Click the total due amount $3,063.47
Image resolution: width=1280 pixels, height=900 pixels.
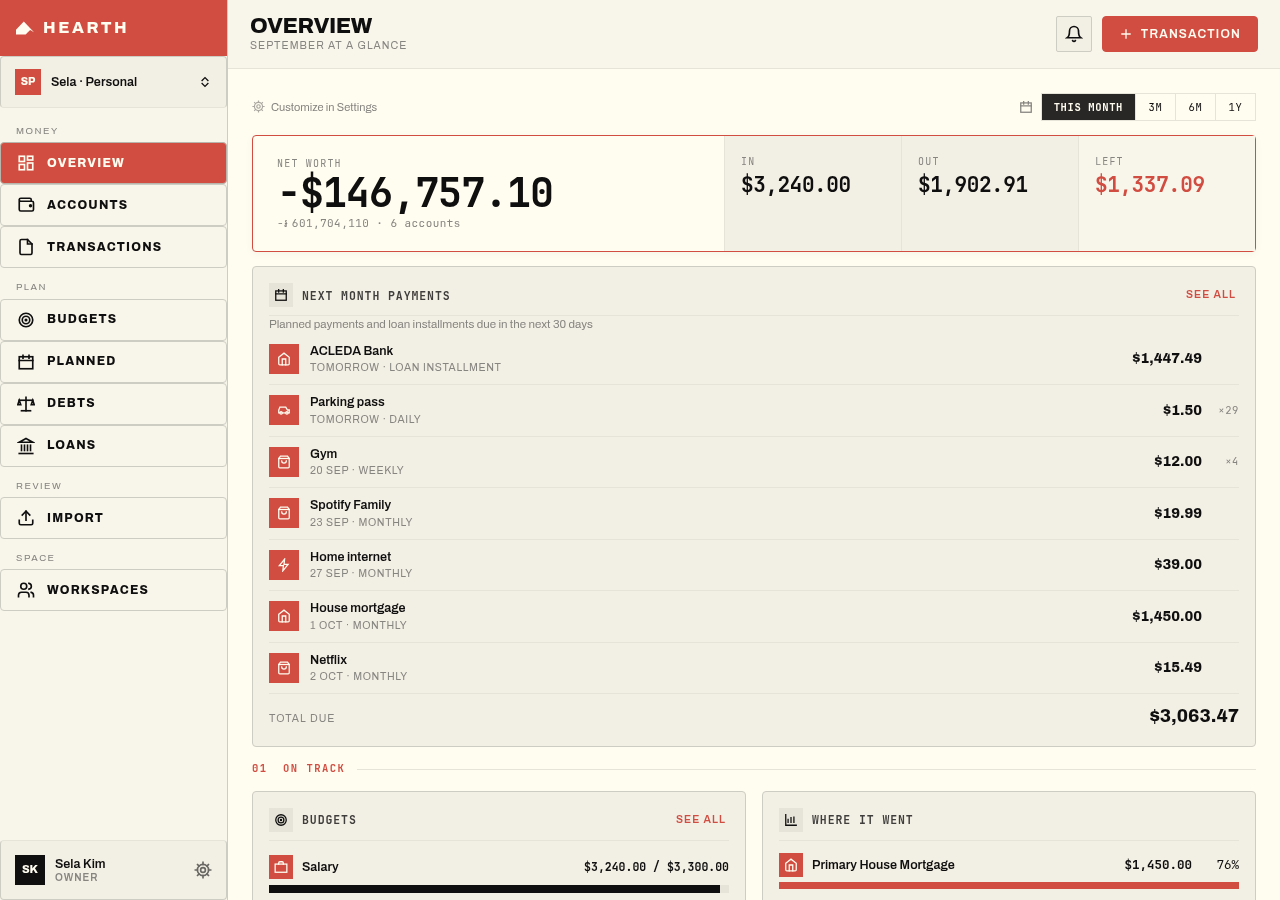click(1194, 716)
